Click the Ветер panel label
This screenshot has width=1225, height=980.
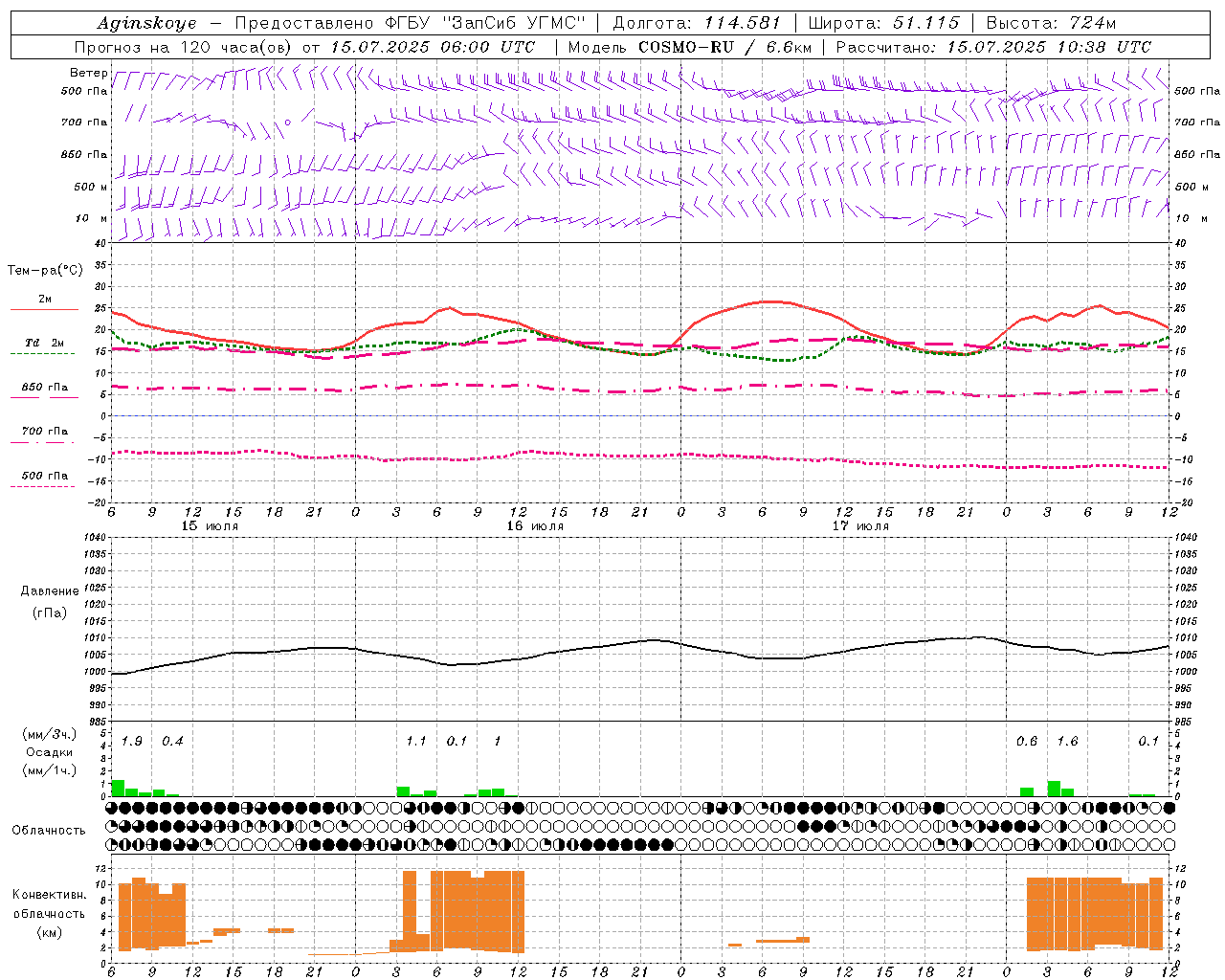[88, 73]
